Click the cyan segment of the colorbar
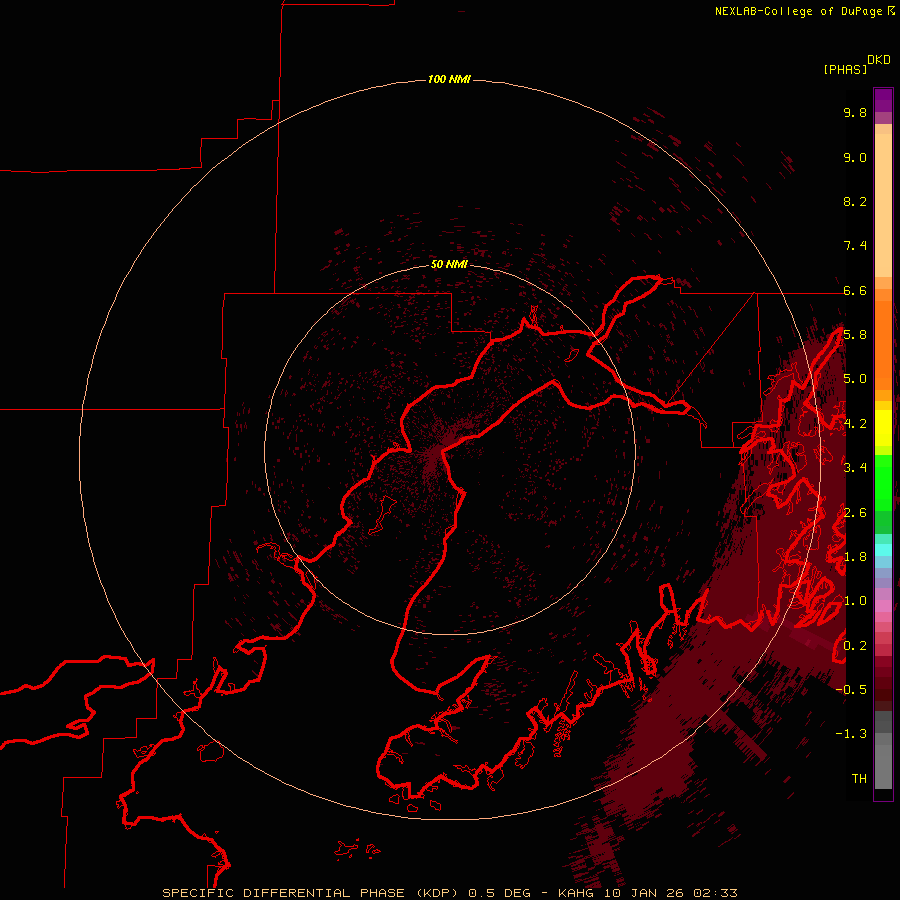The image size is (900, 900). [x=883, y=550]
